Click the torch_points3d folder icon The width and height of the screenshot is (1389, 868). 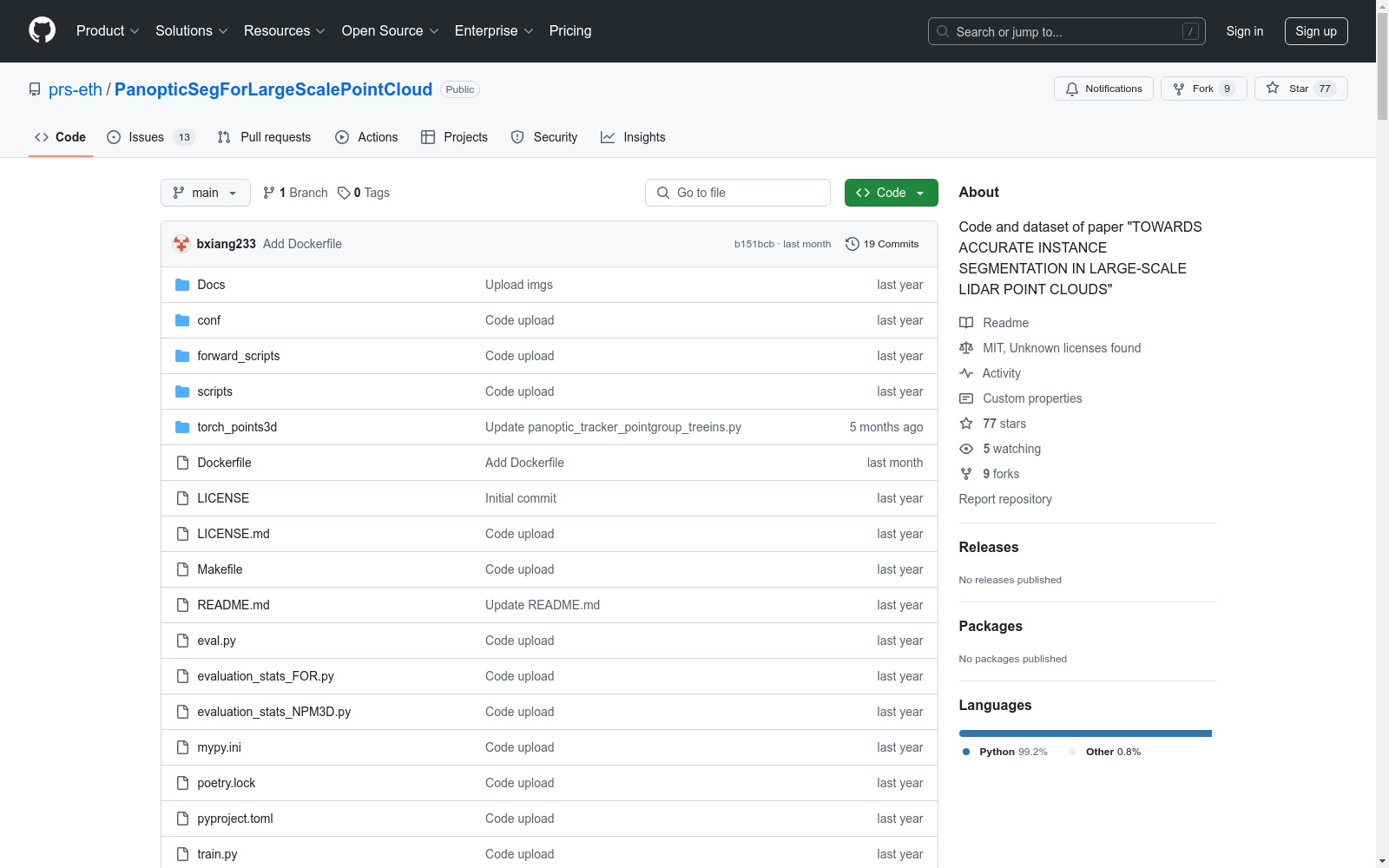(182, 427)
